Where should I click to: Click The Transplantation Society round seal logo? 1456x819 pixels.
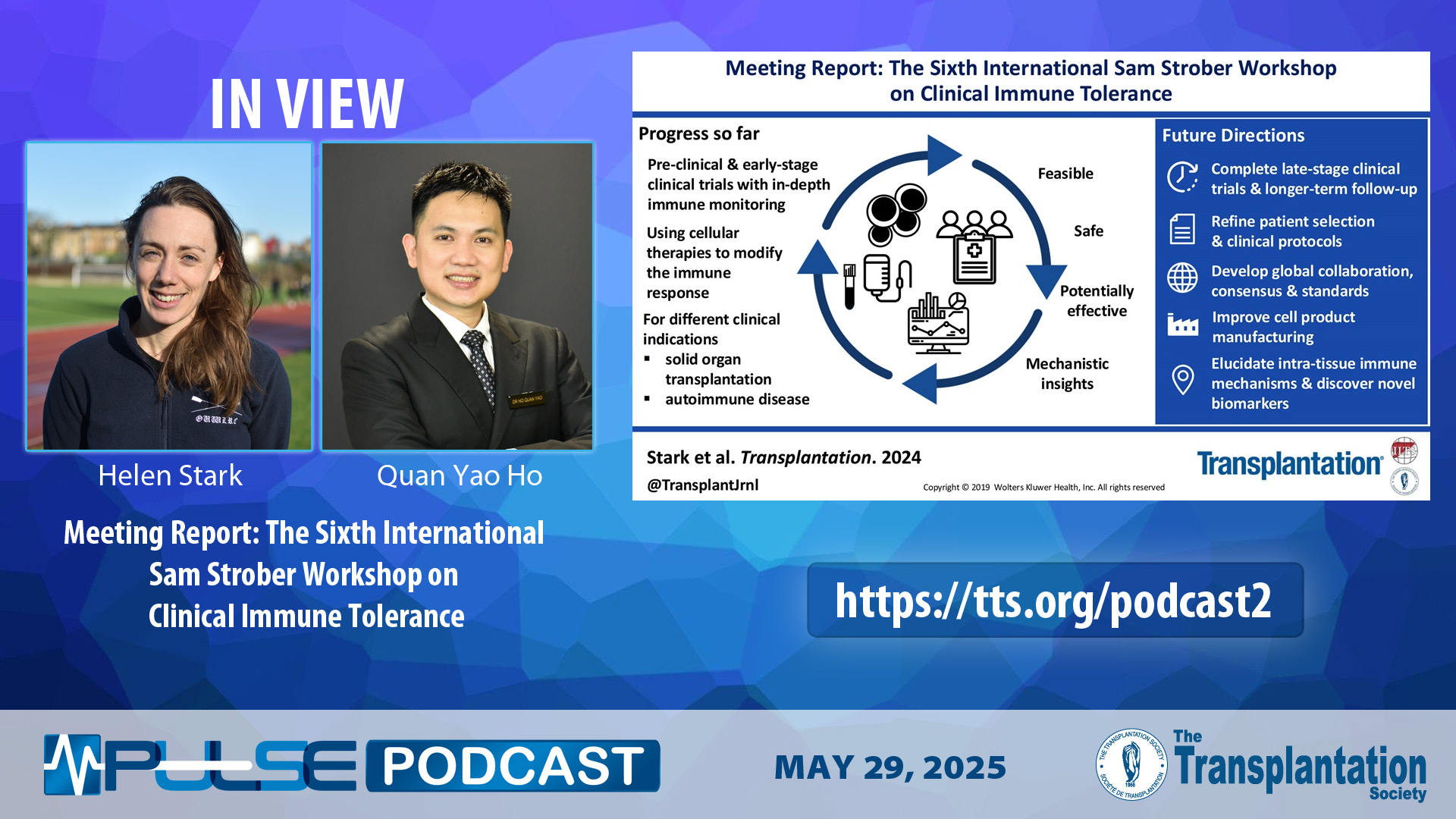coord(1131,764)
